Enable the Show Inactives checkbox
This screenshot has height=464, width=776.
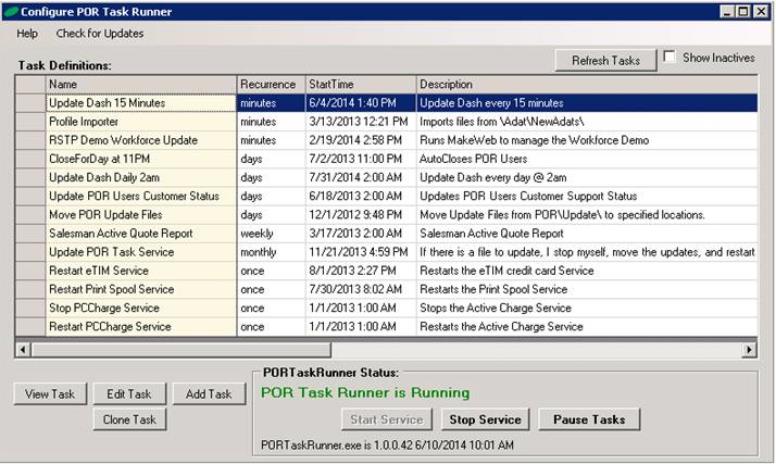[670, 58]
